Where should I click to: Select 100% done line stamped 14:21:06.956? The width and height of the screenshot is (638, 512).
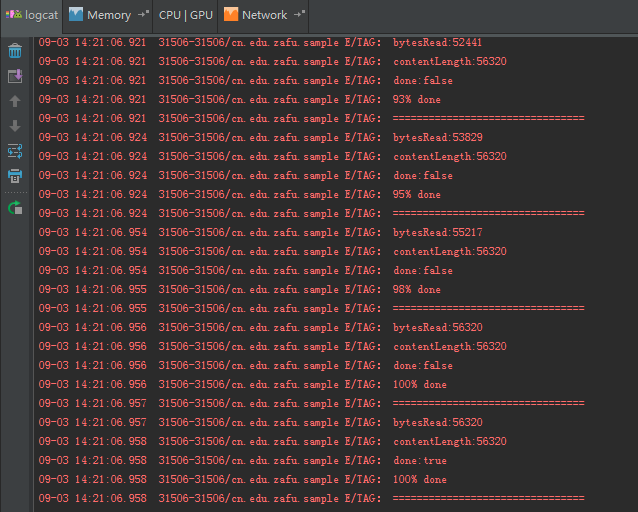(x=243, y=384)
